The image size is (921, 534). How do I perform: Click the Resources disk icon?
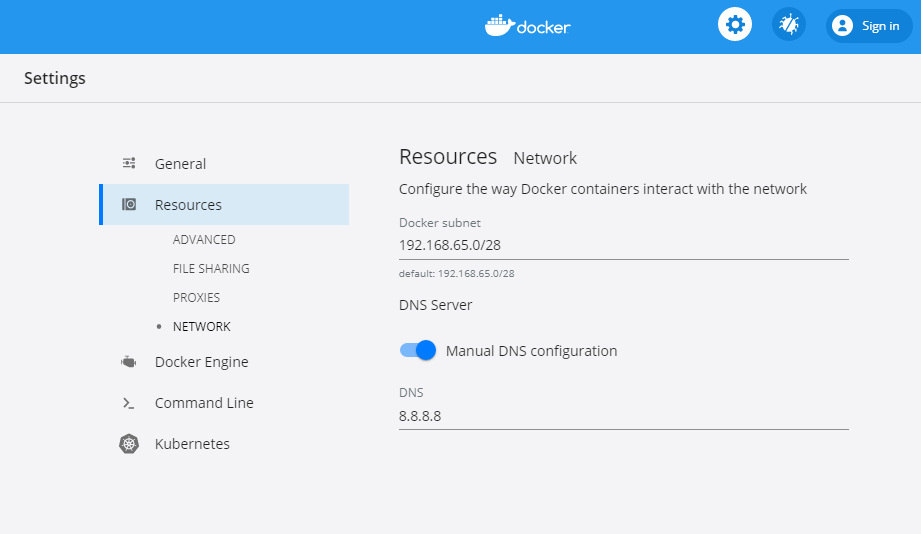(x=129, y=204)
